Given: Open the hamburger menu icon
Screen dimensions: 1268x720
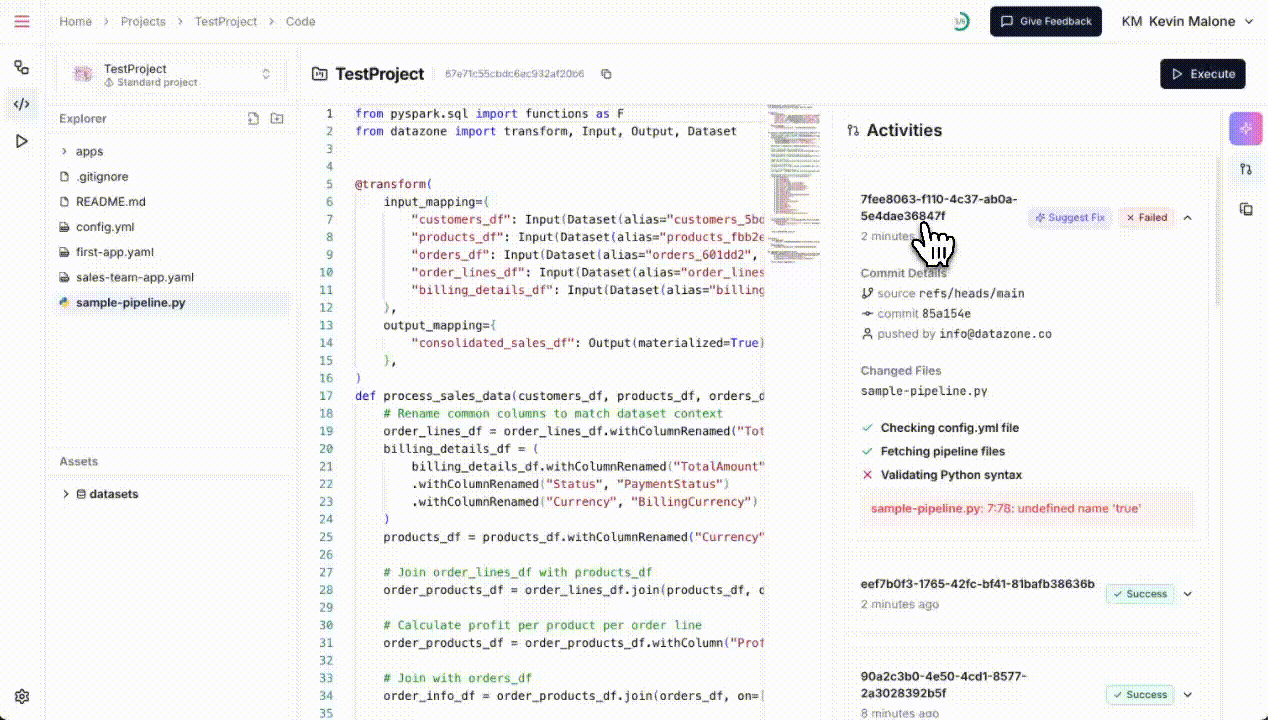Looking at the screenshot, I should click(x=22, y=21).
